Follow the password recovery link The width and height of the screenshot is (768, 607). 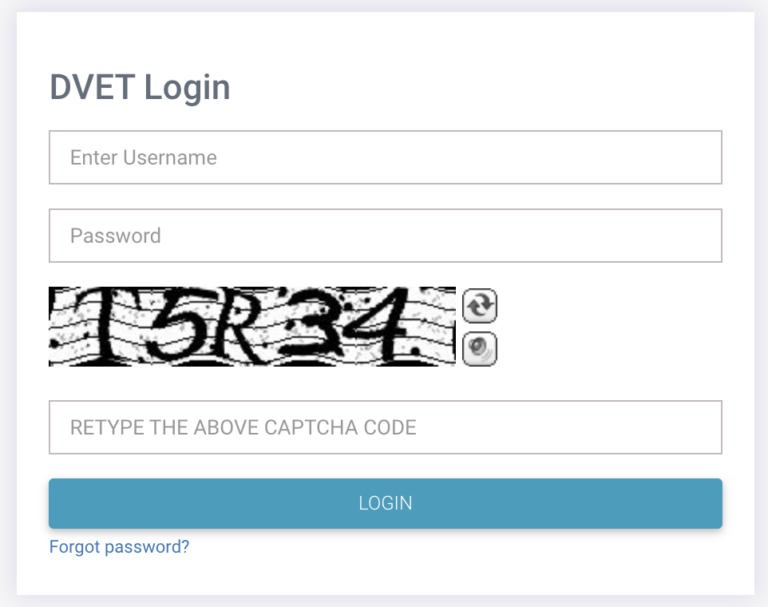point(119,547)
